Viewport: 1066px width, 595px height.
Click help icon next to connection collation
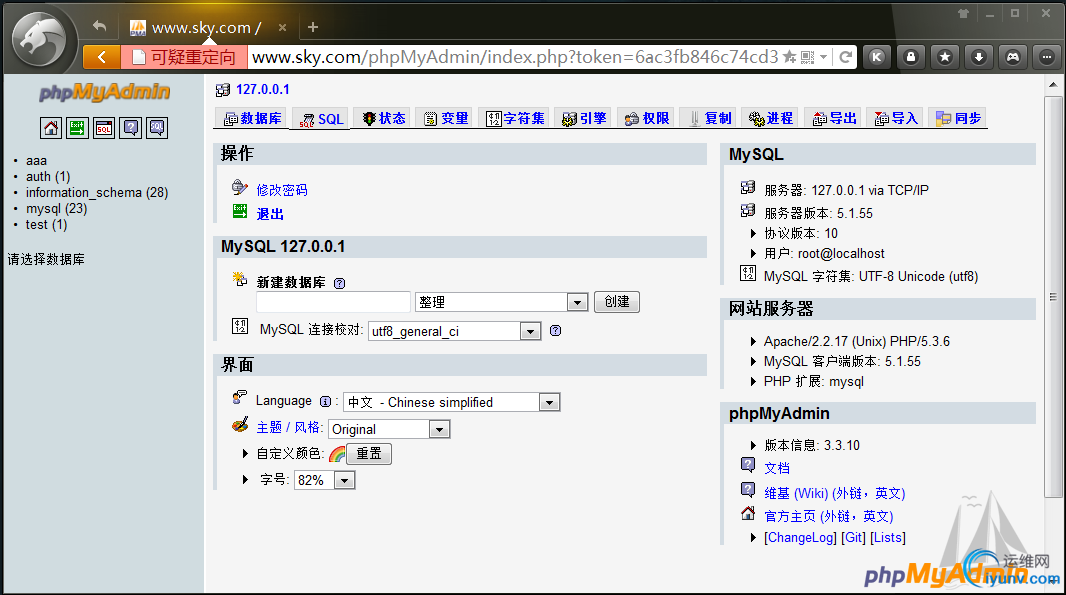coord(555,330)
